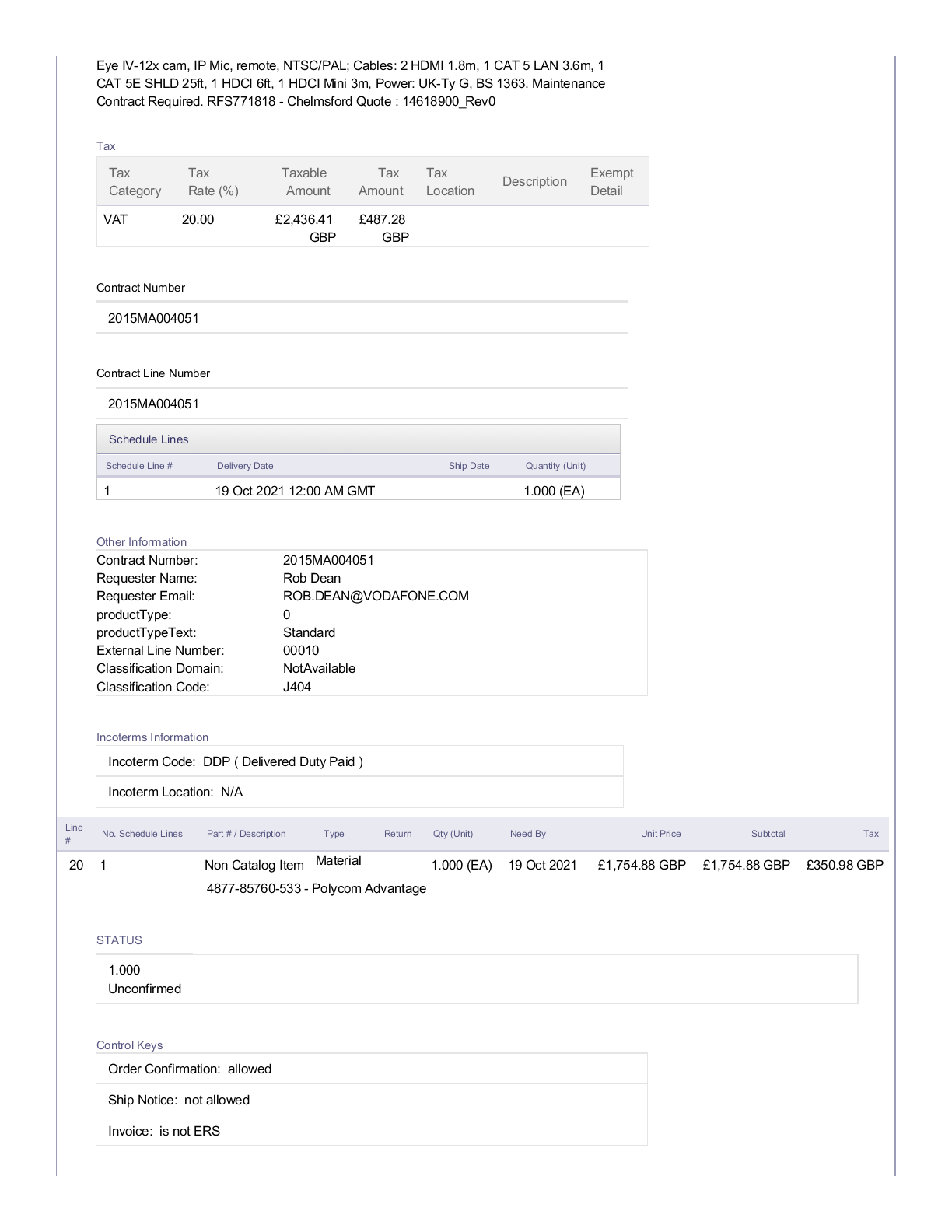
Task: Click the Unit Price column header
Action: (x=660, y=834)
